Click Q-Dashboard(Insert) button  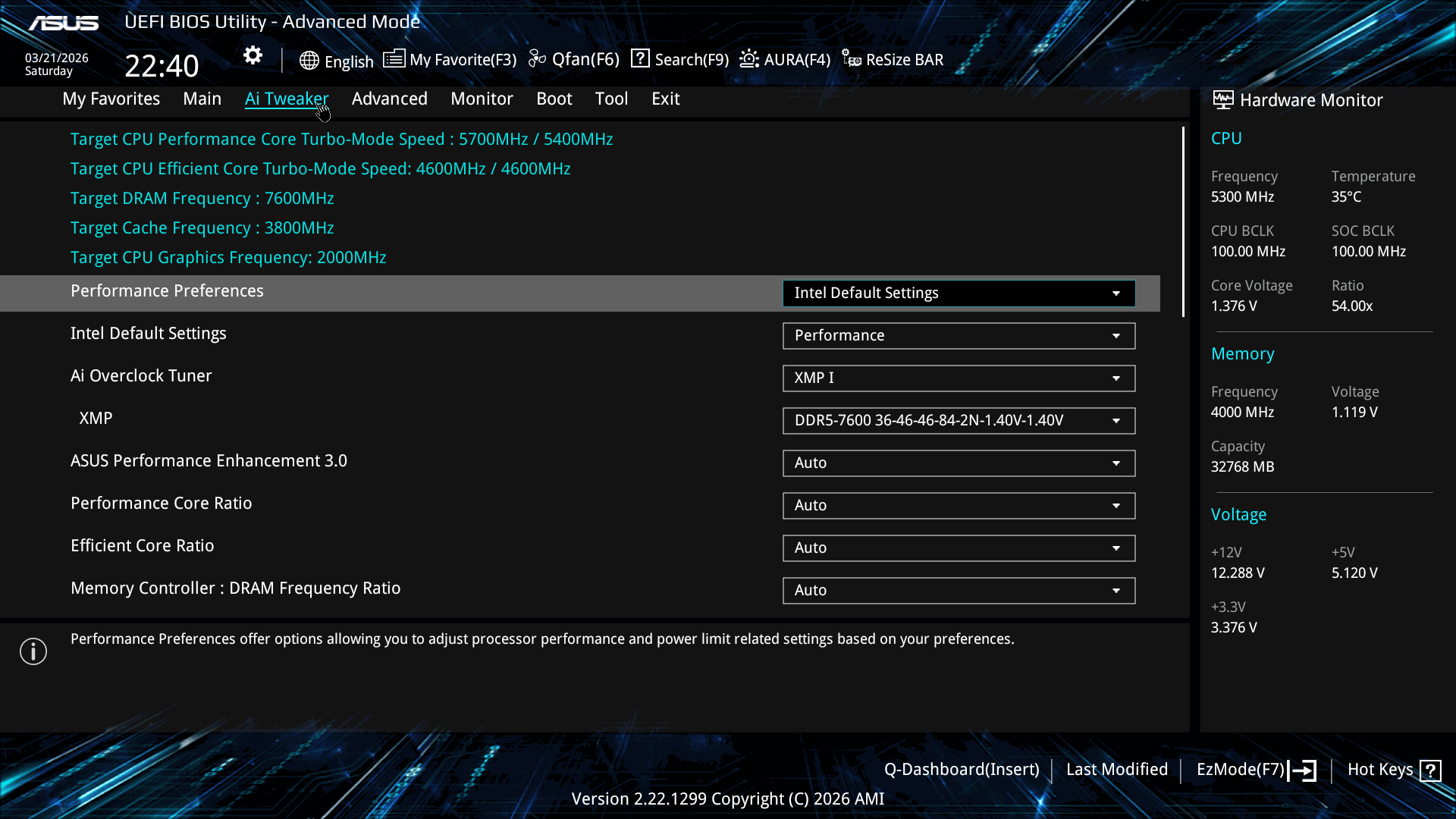[961, 770]
